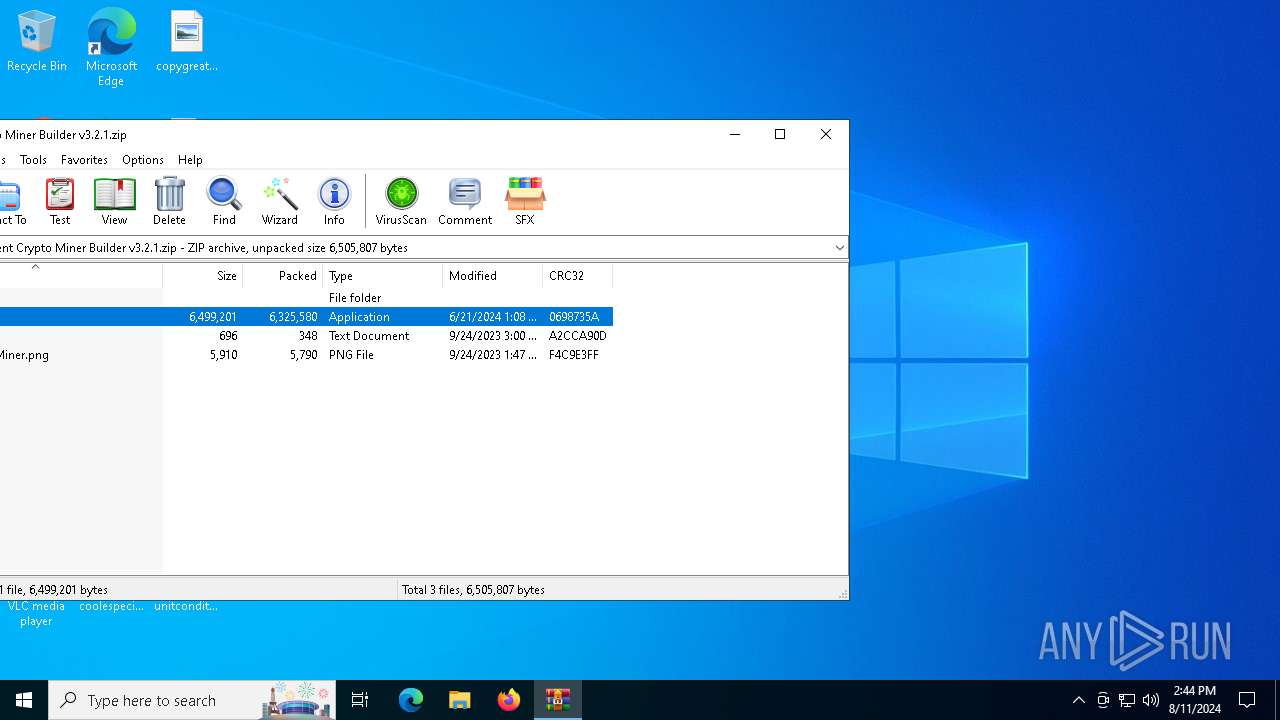Launch Firefox from the taskbar
This screenshot has width=1280, height=720.
click(509, 700)
